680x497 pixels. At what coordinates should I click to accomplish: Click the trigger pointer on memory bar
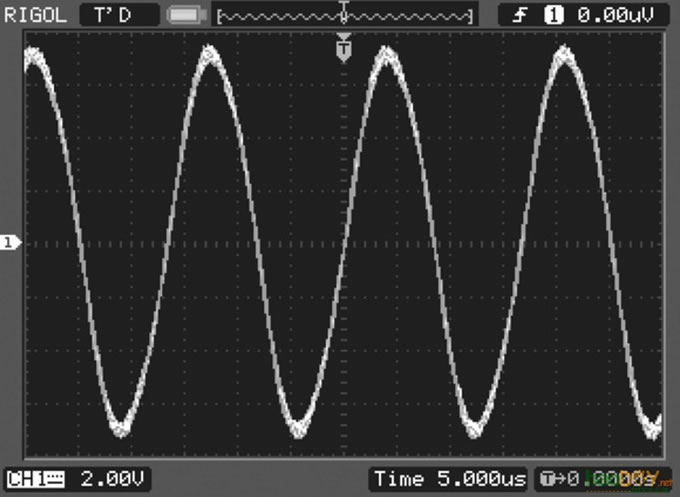coord(344,12)
